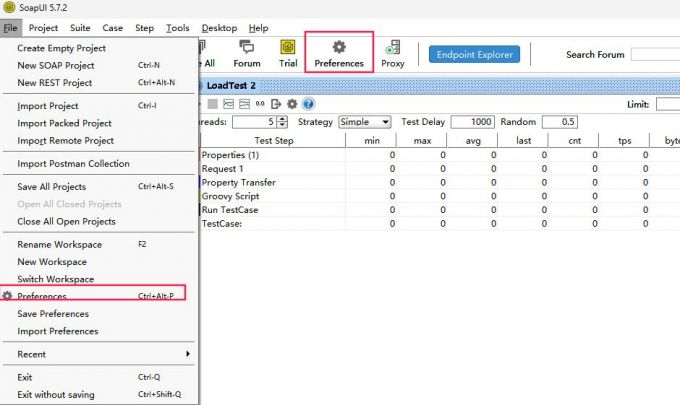Click the Test Step column header
This screenshot has height=405, width=680.
(x=273, y=140)
